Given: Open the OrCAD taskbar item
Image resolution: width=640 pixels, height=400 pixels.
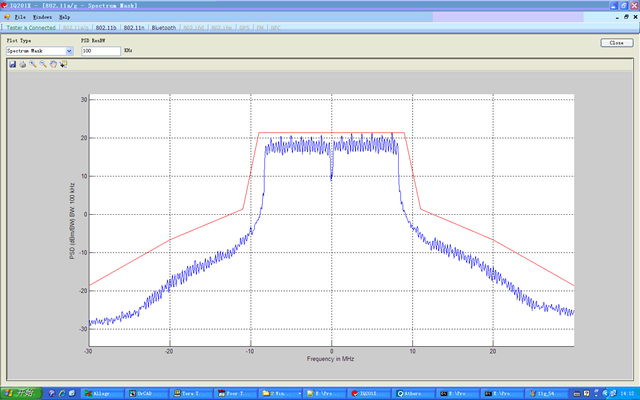Looking at the screenshot, I should (147, 393).
